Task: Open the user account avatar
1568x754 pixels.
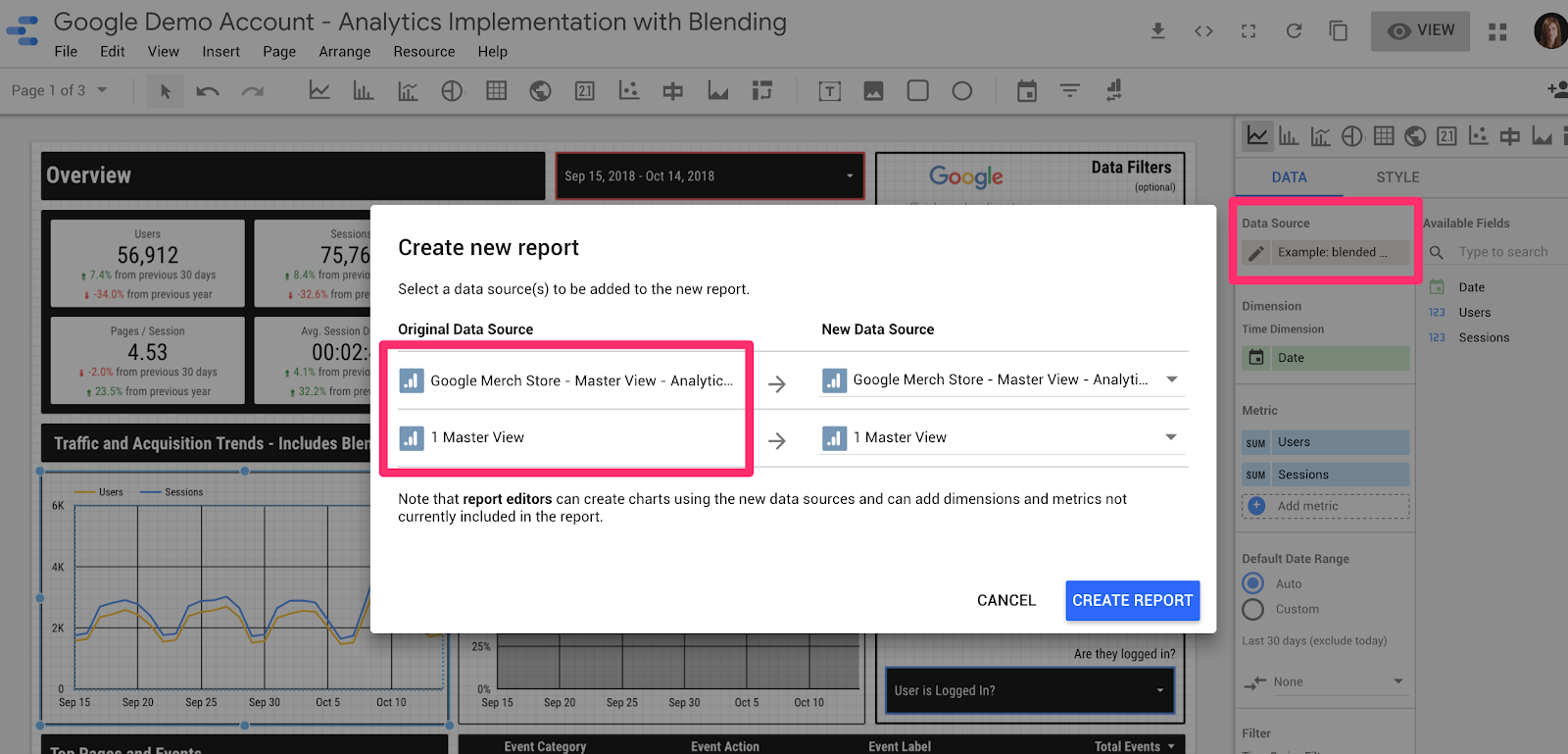Action: [x=1550, y=31]
